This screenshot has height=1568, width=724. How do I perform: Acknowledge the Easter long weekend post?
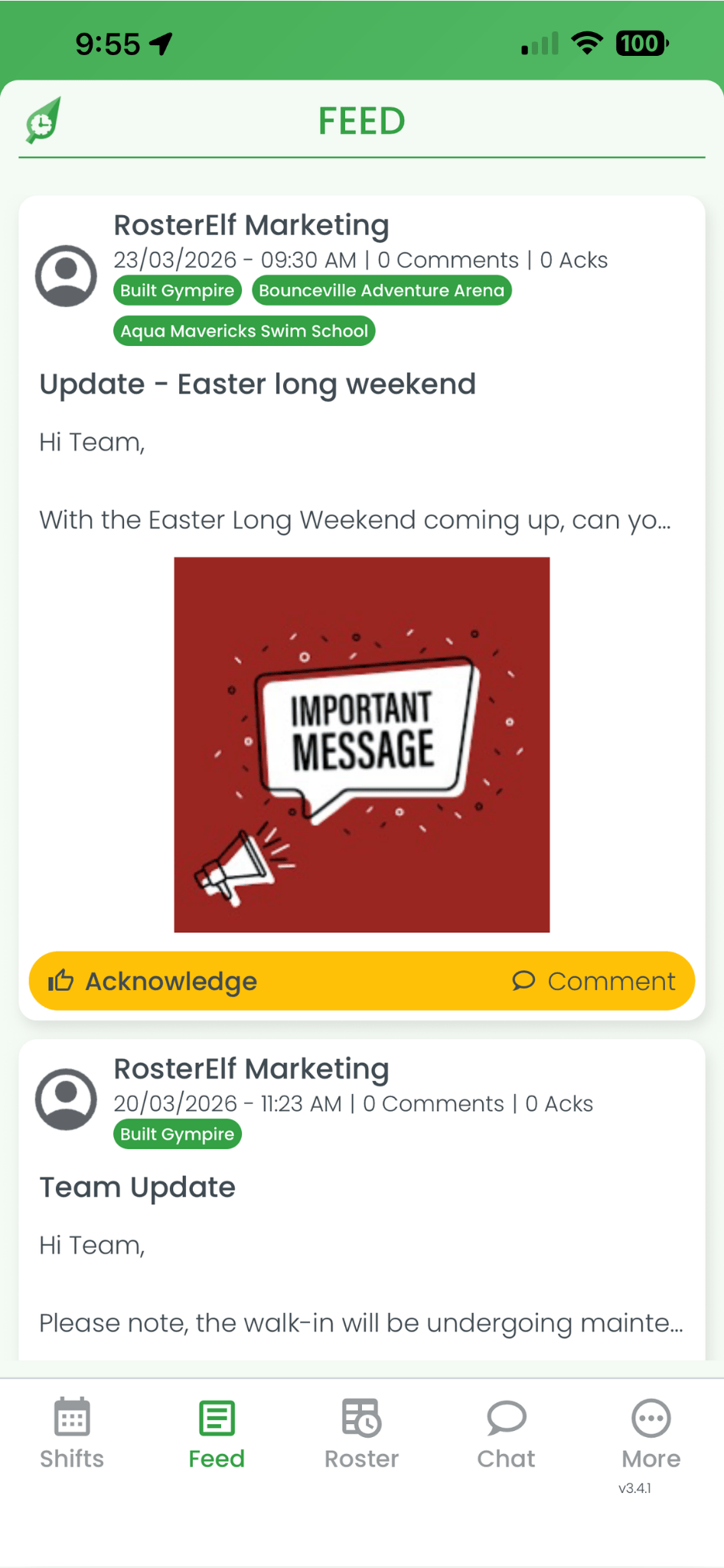170,981
